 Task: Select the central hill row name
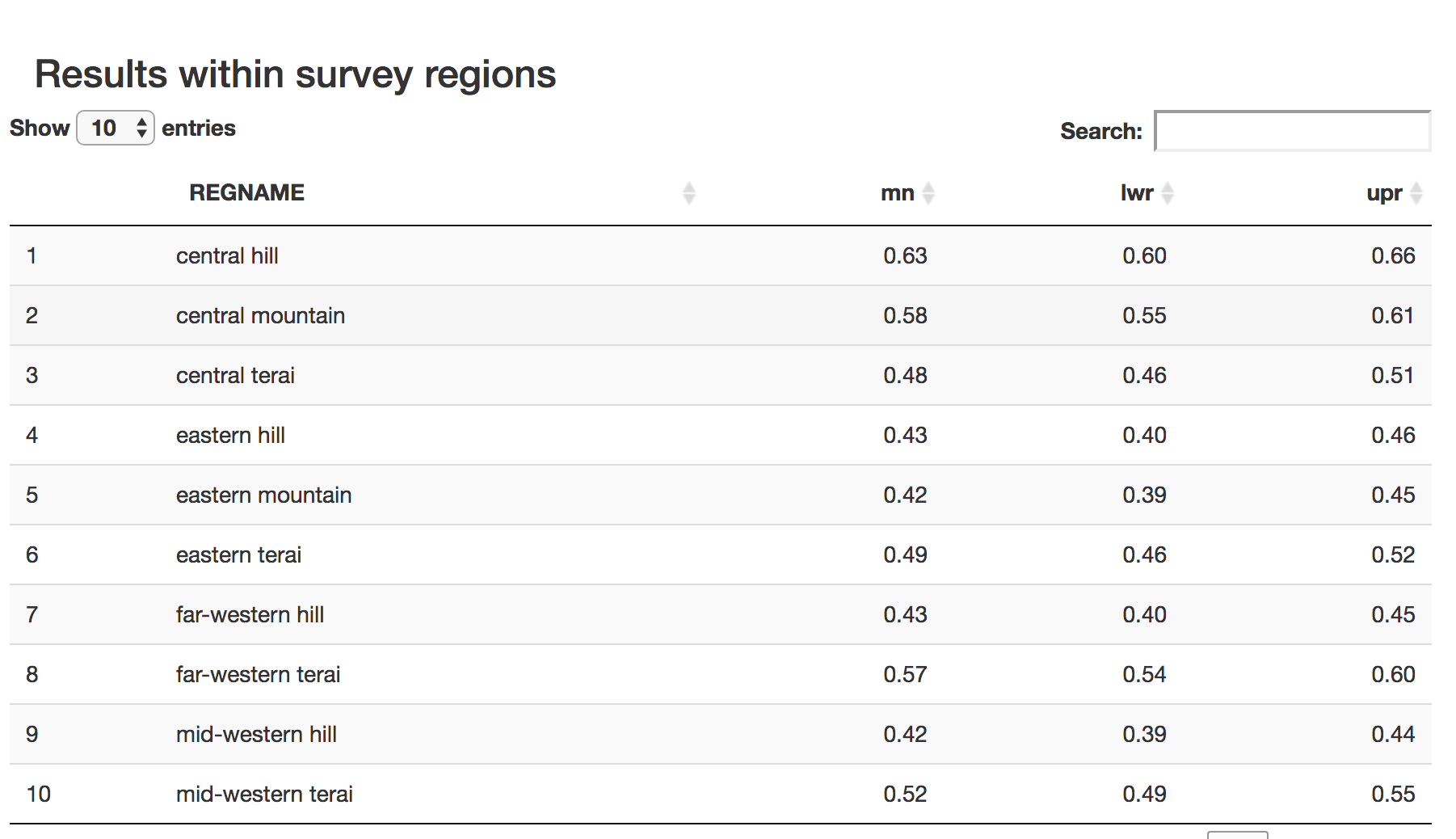pos(227,256)
